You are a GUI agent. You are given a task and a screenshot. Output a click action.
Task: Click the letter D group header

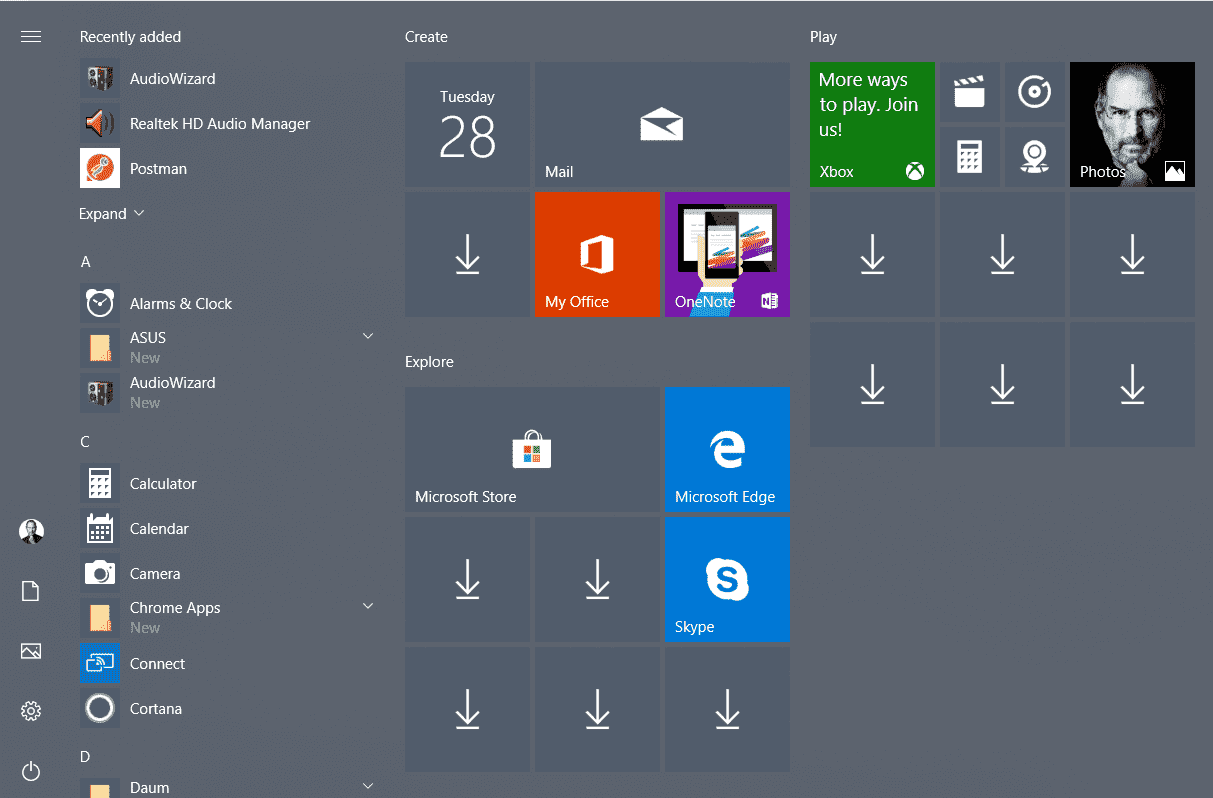pos(85,757)
